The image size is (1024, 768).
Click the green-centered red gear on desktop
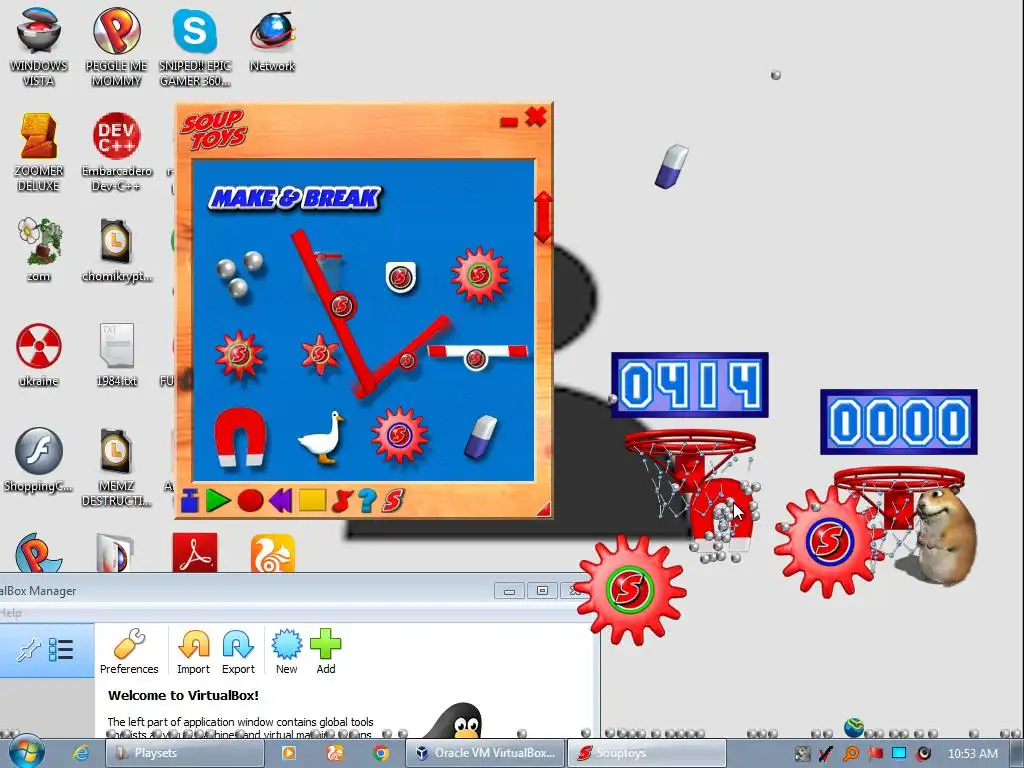click(630, 589)
